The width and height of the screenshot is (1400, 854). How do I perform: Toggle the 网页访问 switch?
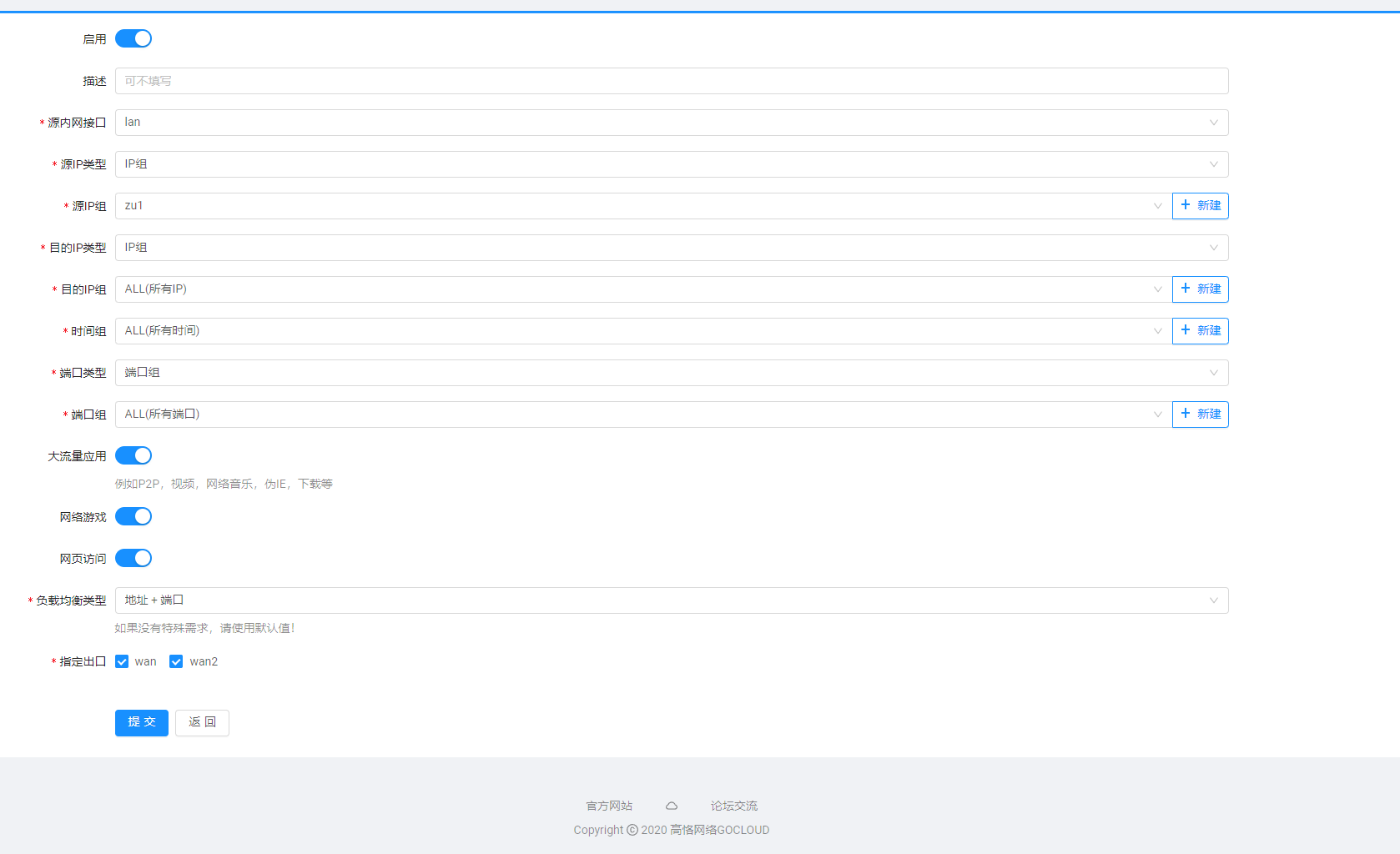[133, 558]
